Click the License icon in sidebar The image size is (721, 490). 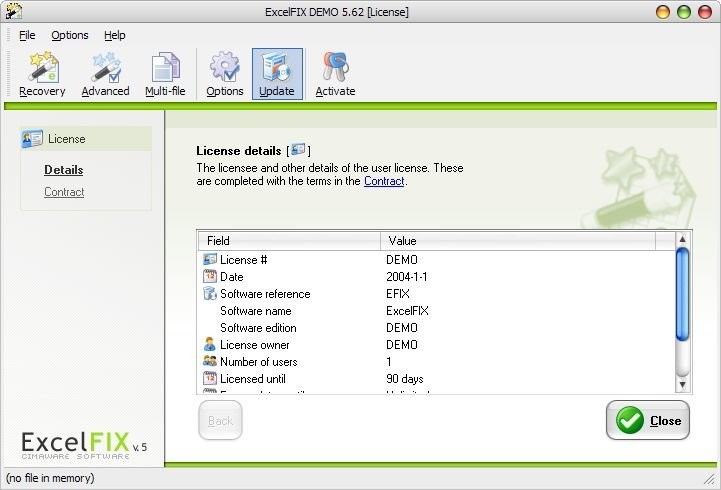tap(32, 139)
